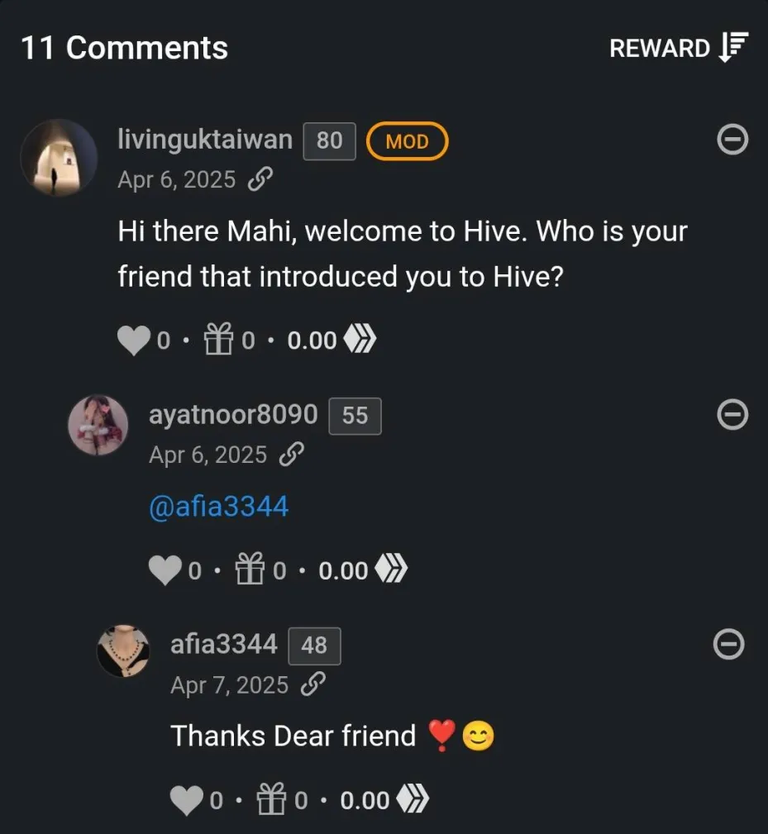Tip livinguktaiwan's comment using gift icon
Image resolution: width=768 pixels, height=834 pixels.
pyautogui.click(x=219, y=339)
